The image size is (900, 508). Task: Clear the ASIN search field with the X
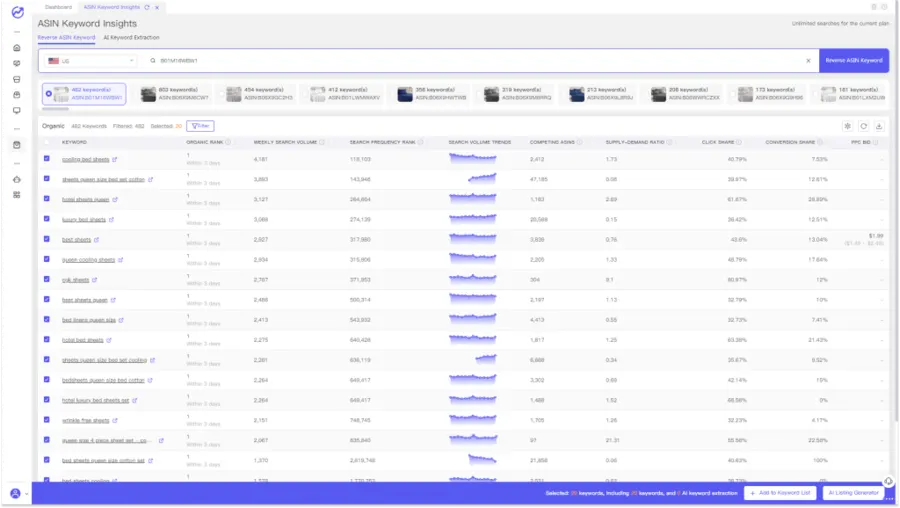click(x=808, y=61)
